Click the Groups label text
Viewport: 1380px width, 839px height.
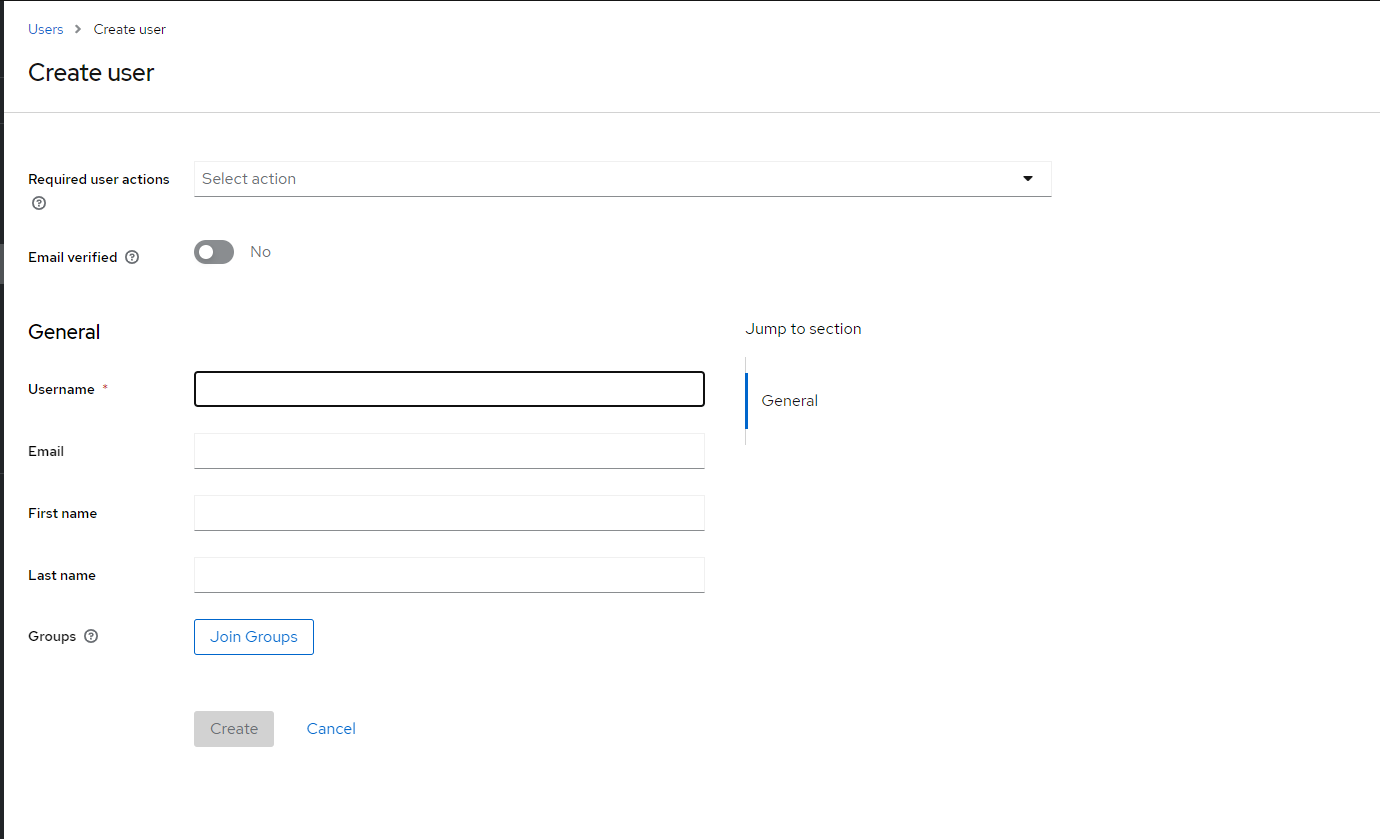click(52, 636)
